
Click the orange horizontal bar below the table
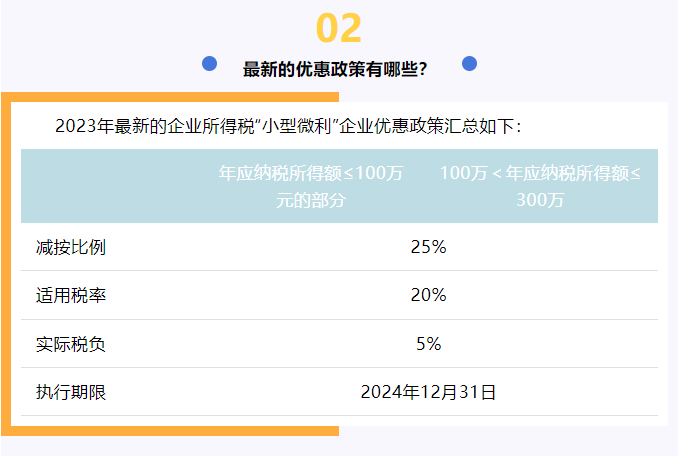[x=170, y=431]
